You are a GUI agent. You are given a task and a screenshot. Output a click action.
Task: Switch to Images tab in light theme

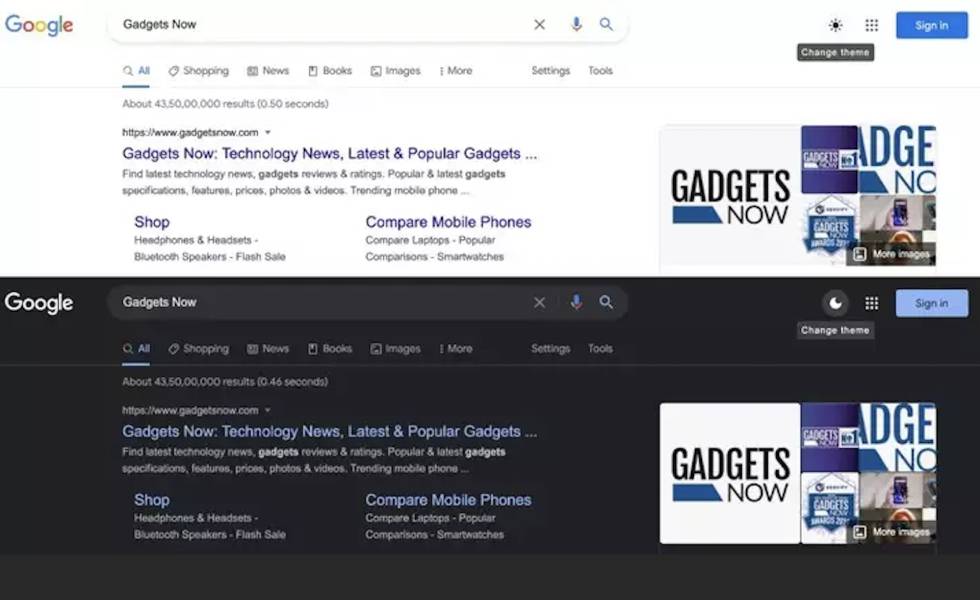pyautogui.click(x=396, y=71)
